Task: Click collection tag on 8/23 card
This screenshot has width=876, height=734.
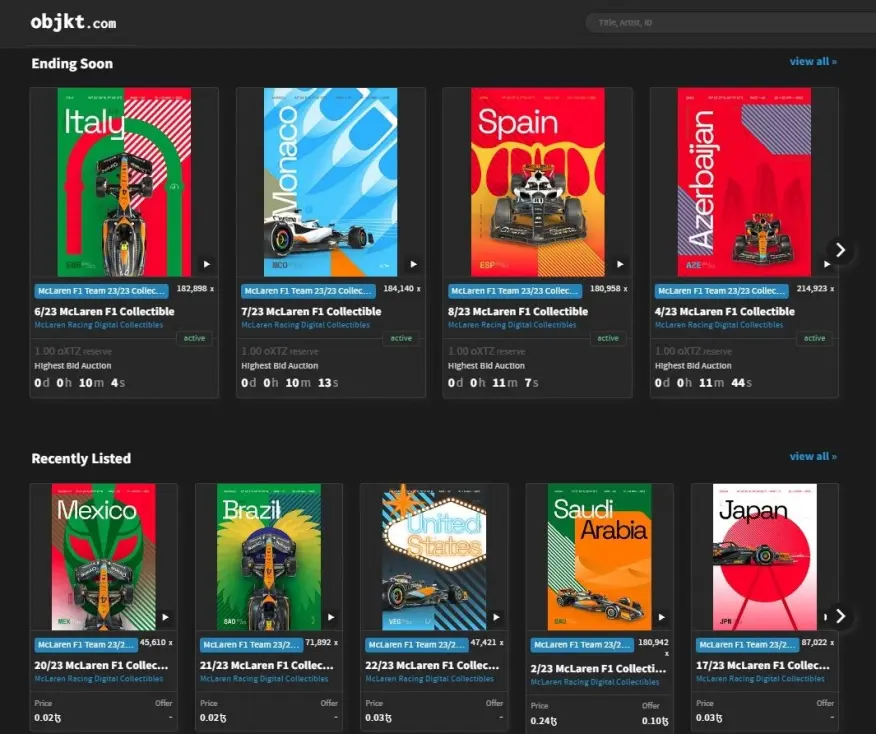Action: pyautogui.click(x=515, y=291)
